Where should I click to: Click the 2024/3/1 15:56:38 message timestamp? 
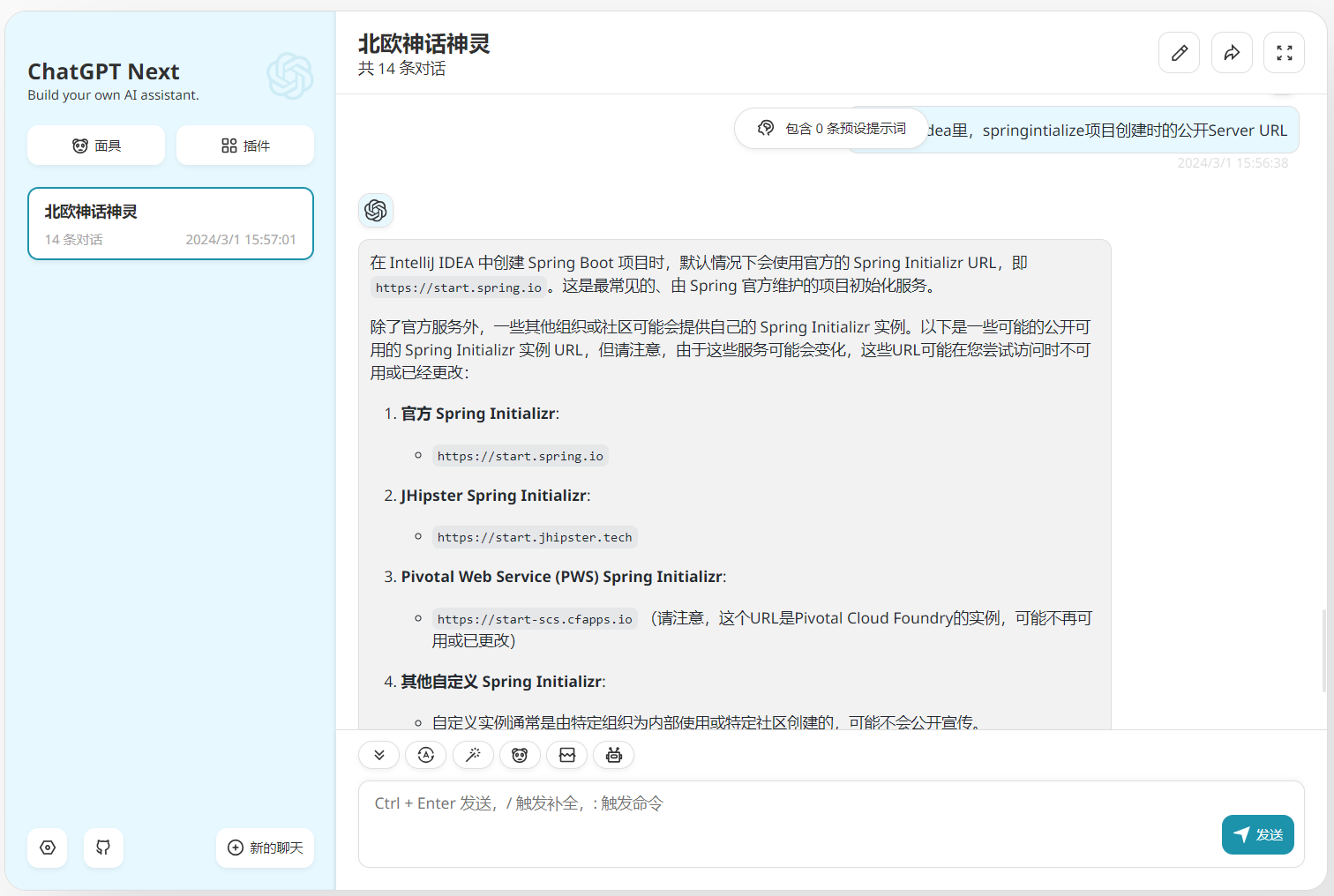1233,163
